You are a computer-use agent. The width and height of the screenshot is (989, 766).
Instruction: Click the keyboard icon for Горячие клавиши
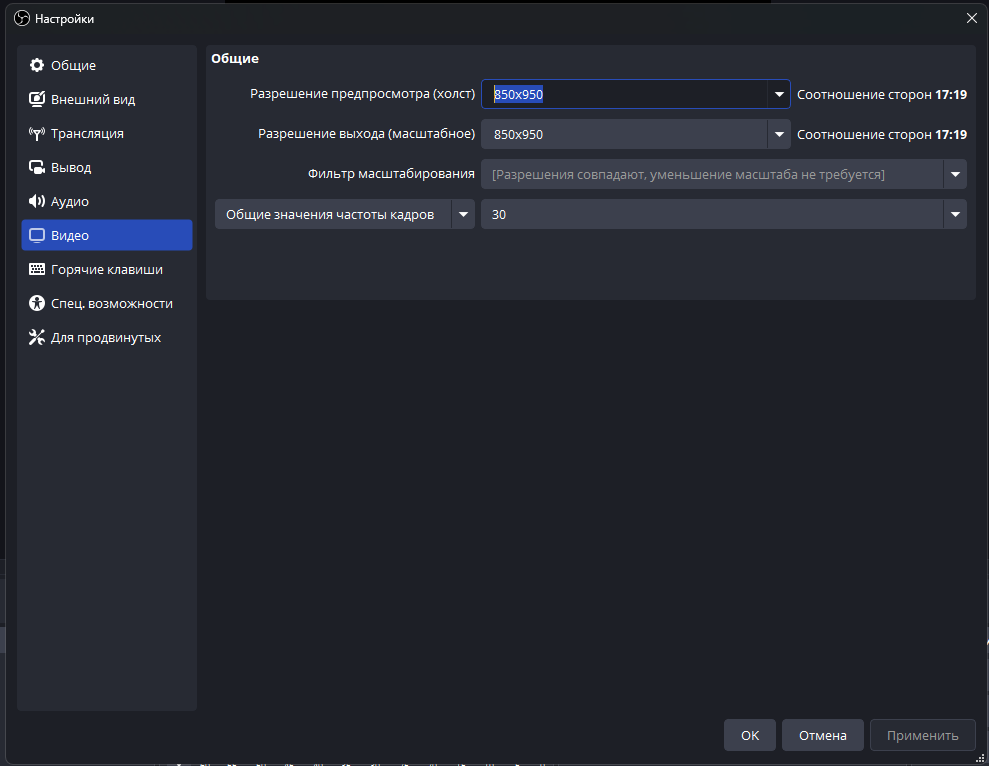click(37, 270)
